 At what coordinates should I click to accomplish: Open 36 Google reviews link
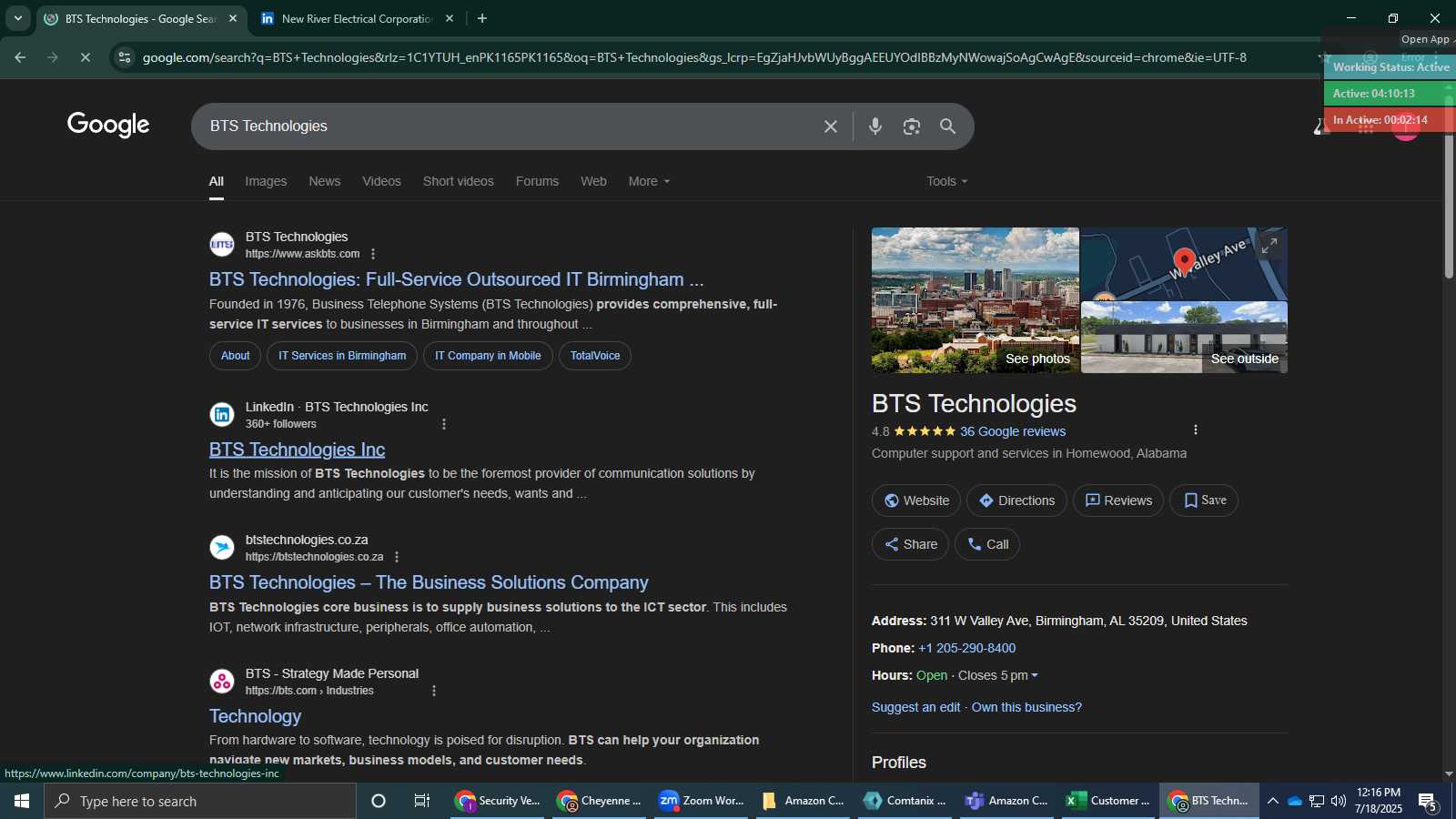[x=1013, y=431]
